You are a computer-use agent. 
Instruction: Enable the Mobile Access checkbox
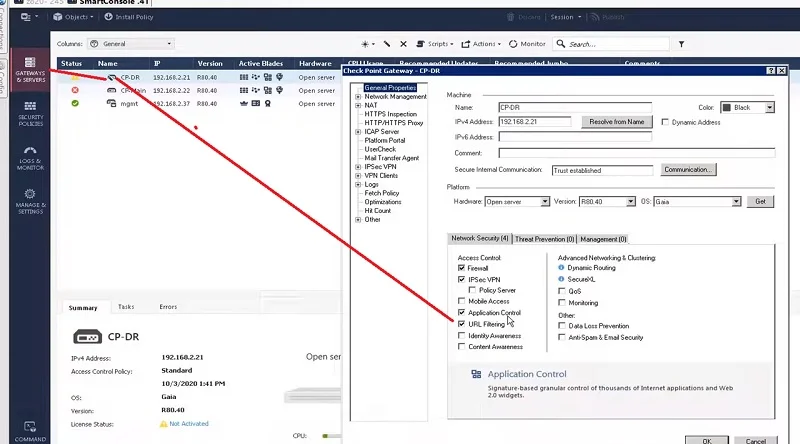click(x=462, y=301)
